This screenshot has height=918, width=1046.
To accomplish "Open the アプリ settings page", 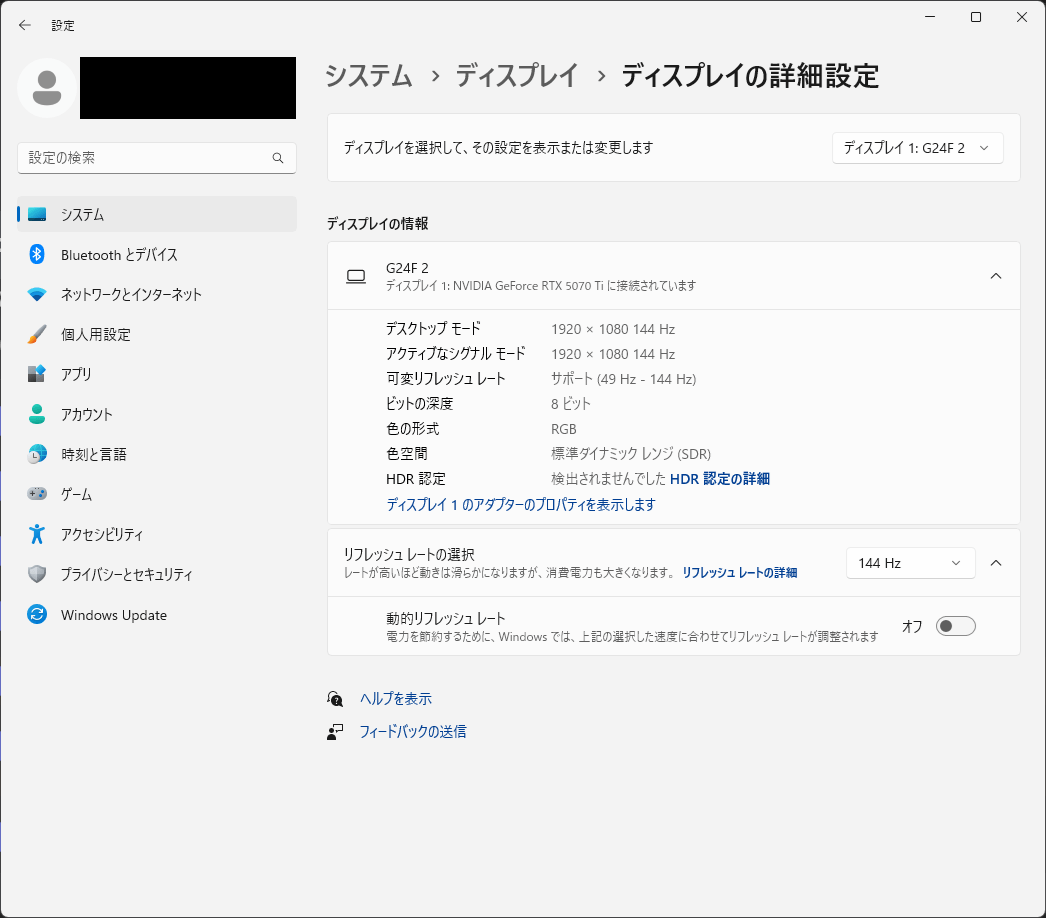I will 157,374.
